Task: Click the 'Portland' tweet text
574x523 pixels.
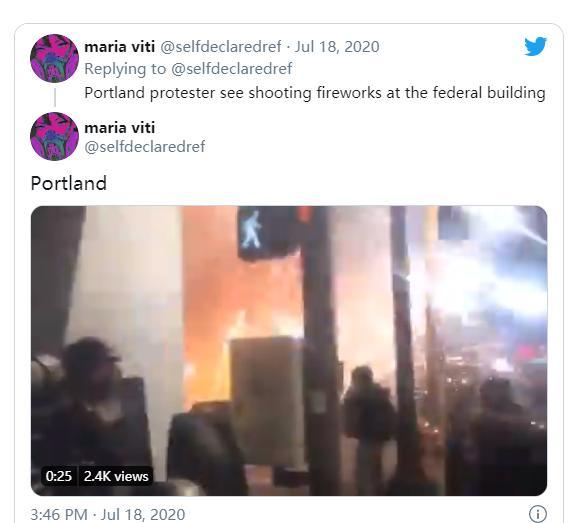Action: pos(69,183)
